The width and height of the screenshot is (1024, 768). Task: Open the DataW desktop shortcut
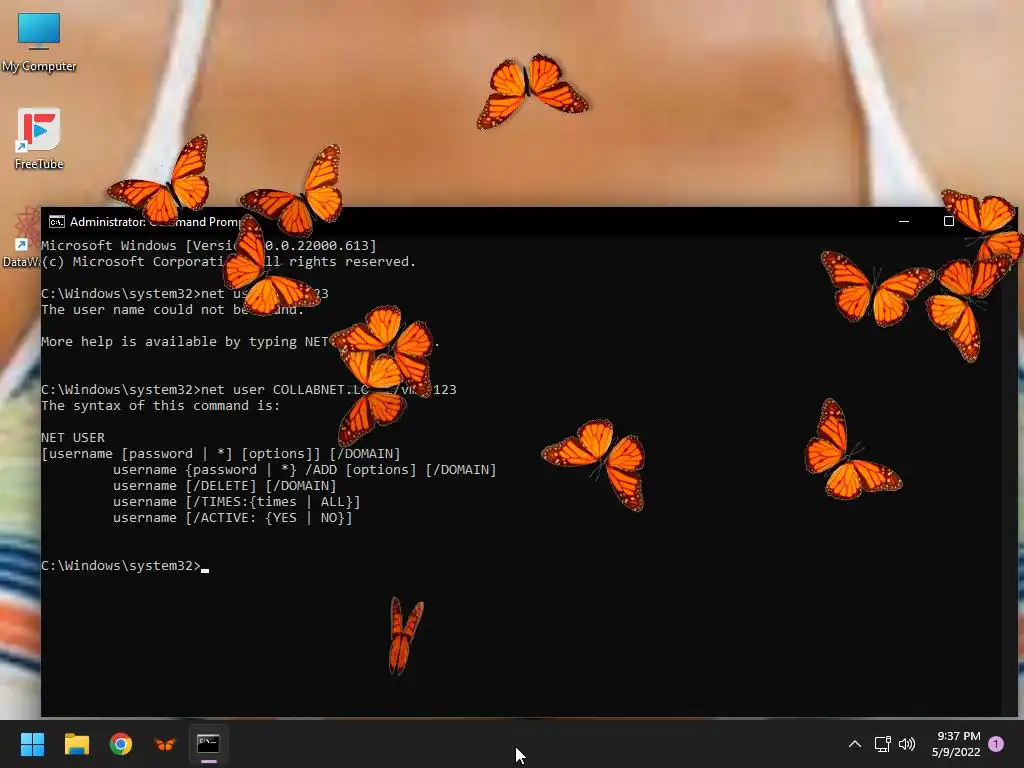point(21,237)
